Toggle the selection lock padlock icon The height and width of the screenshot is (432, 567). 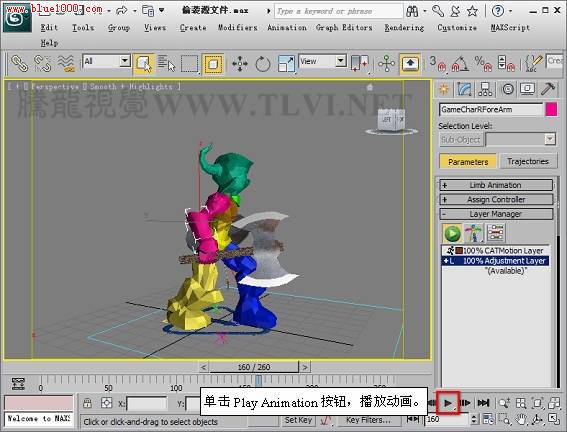87,403
